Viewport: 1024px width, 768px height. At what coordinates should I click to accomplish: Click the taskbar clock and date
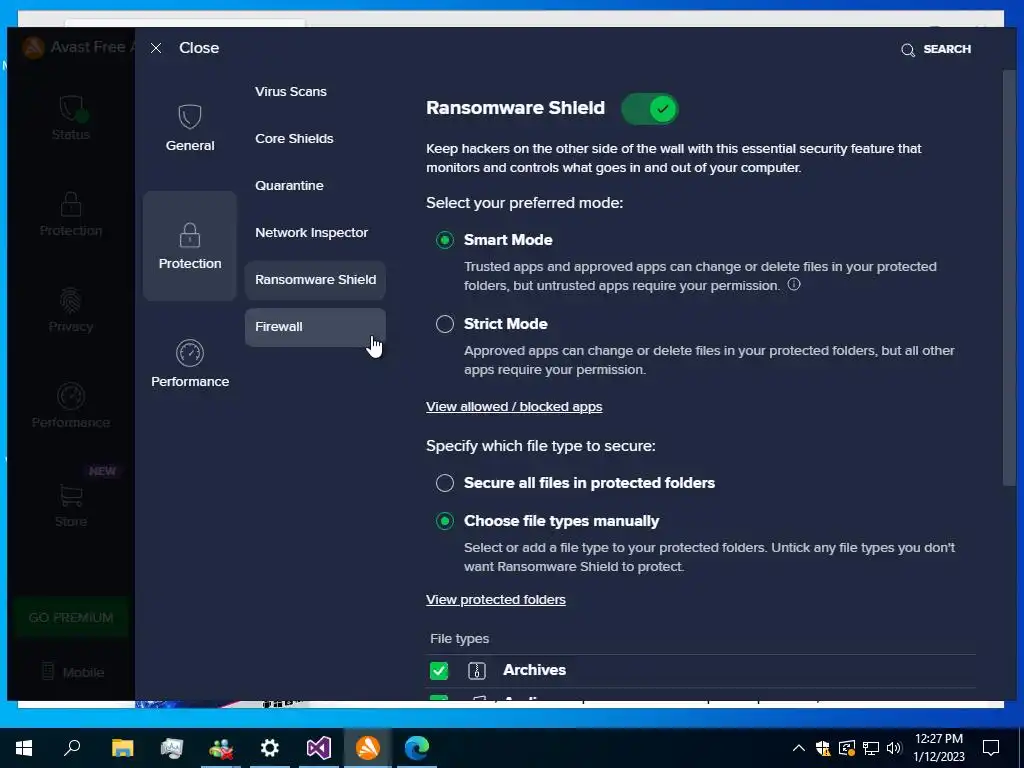tap(938, 748)
